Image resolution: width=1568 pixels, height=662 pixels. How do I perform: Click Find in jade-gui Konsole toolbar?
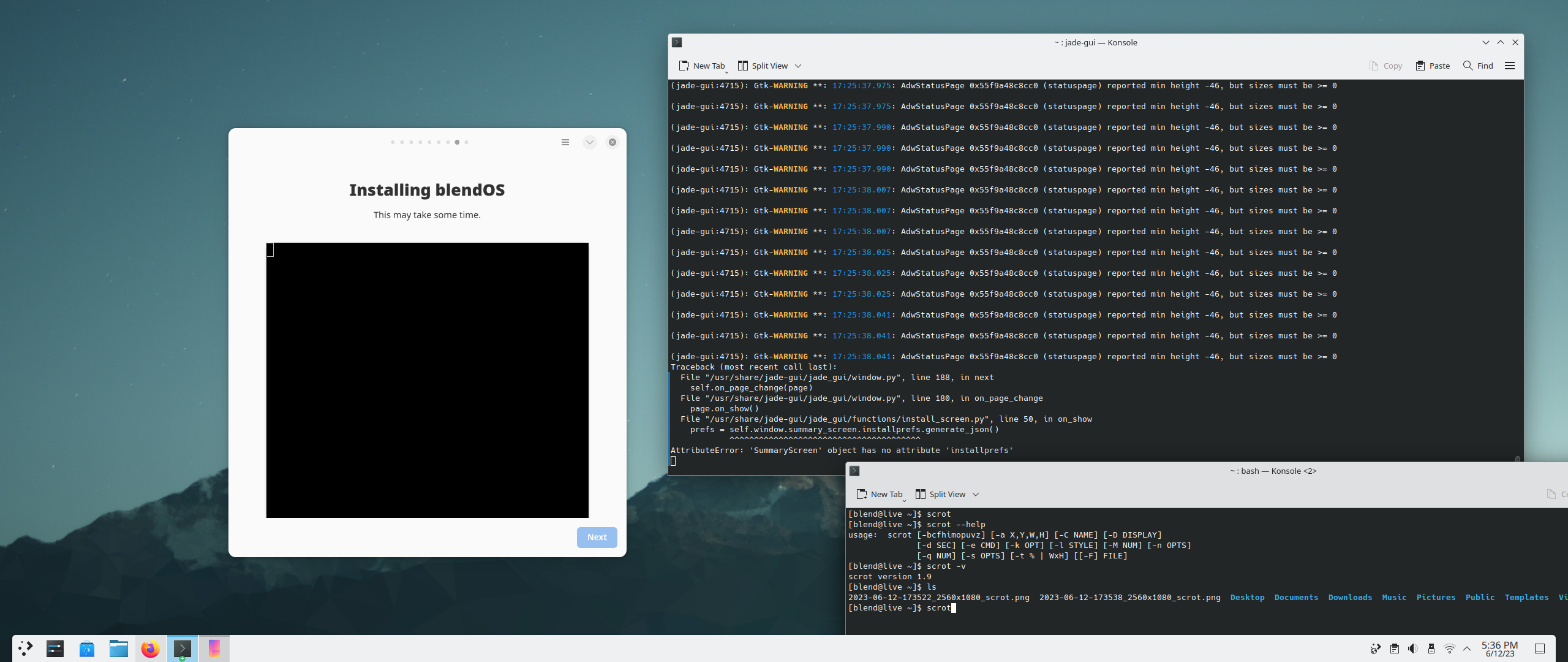[1478, 66]
